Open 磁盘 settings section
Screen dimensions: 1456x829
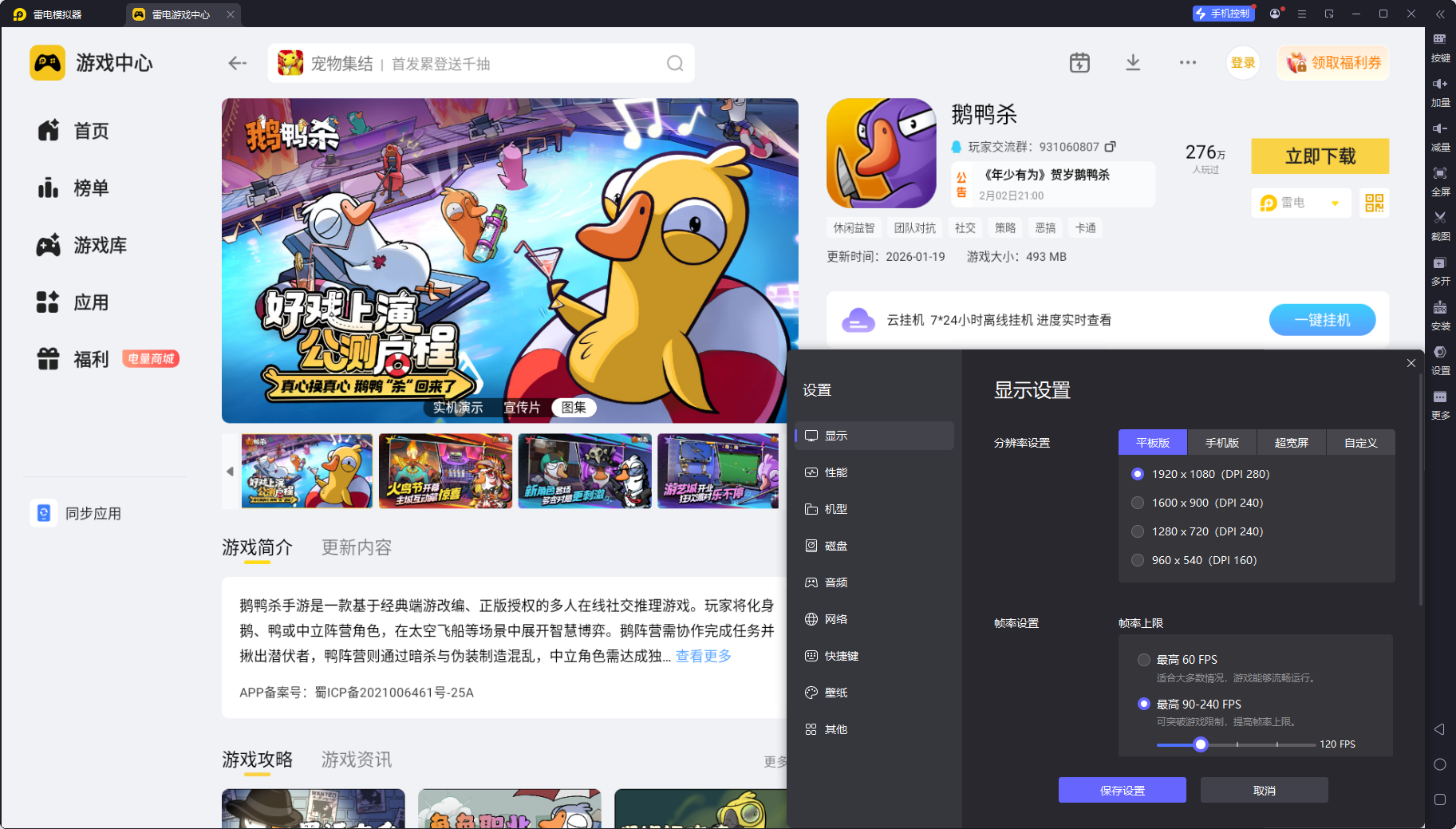tap(874, 546)
